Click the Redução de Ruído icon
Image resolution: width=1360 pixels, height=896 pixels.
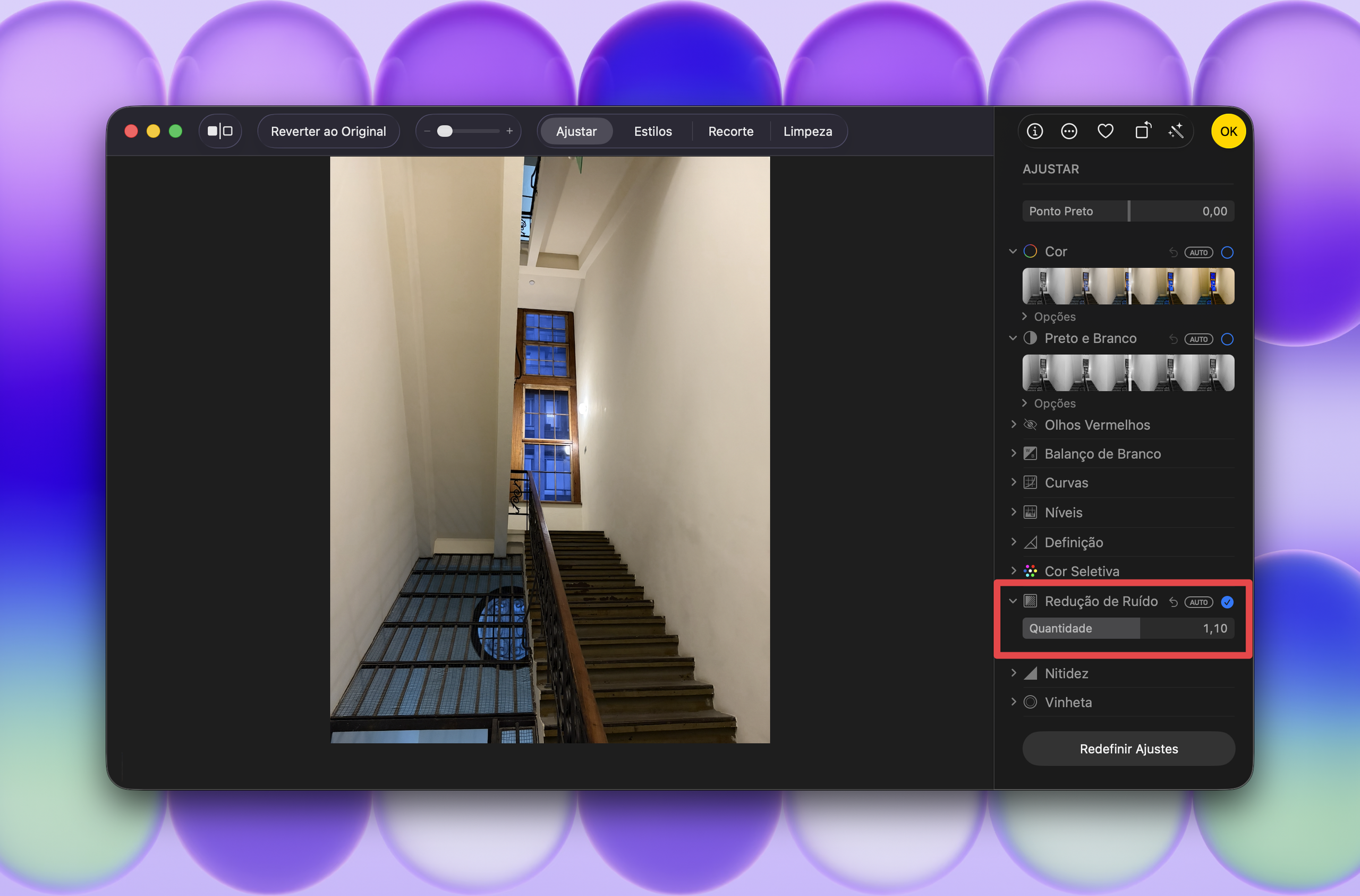[x=1030, y=601]
